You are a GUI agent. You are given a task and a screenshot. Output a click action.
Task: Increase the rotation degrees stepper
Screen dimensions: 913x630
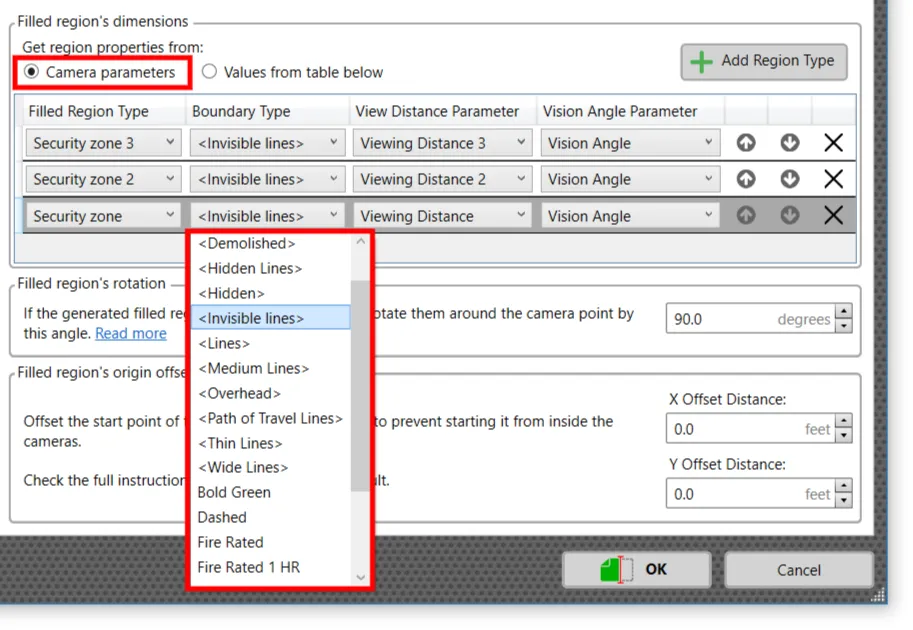[844, 313]
